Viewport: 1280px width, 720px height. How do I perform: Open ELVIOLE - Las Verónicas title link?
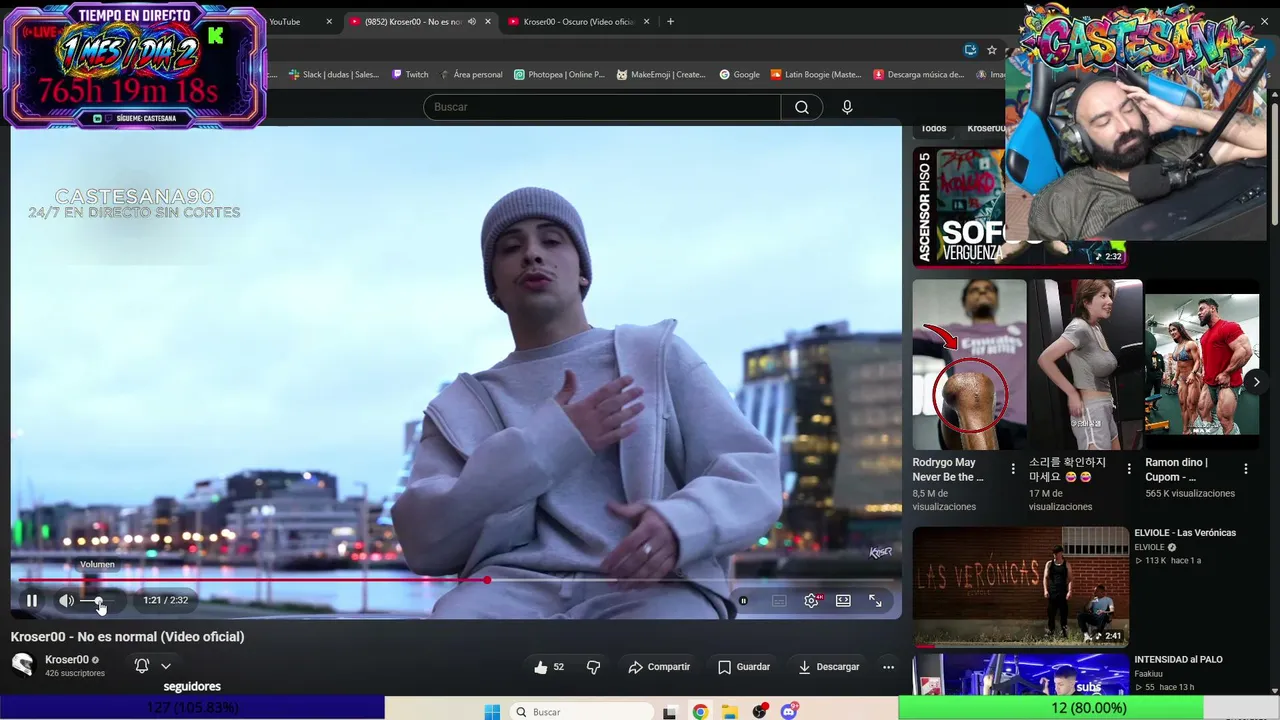coord(1185,533)
